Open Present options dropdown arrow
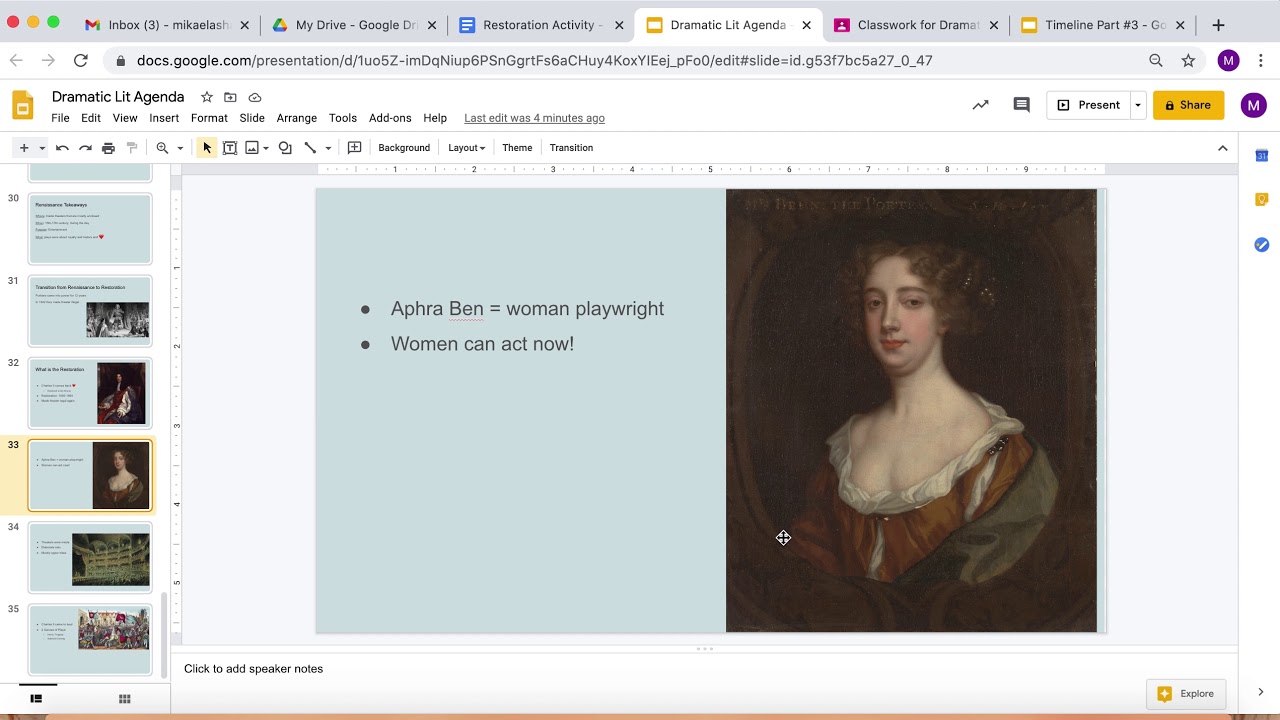The width and height of the screenshot is (1280, 720). pyautogui.click(x=1137, y=105)
